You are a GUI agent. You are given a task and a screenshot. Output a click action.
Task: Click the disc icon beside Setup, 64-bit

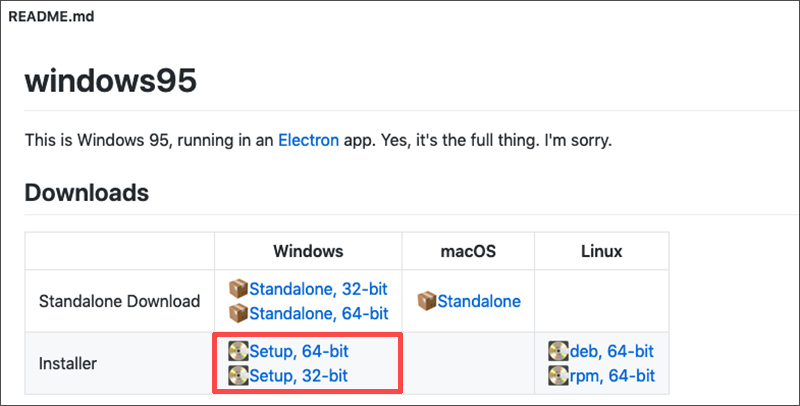click(238, 351)
